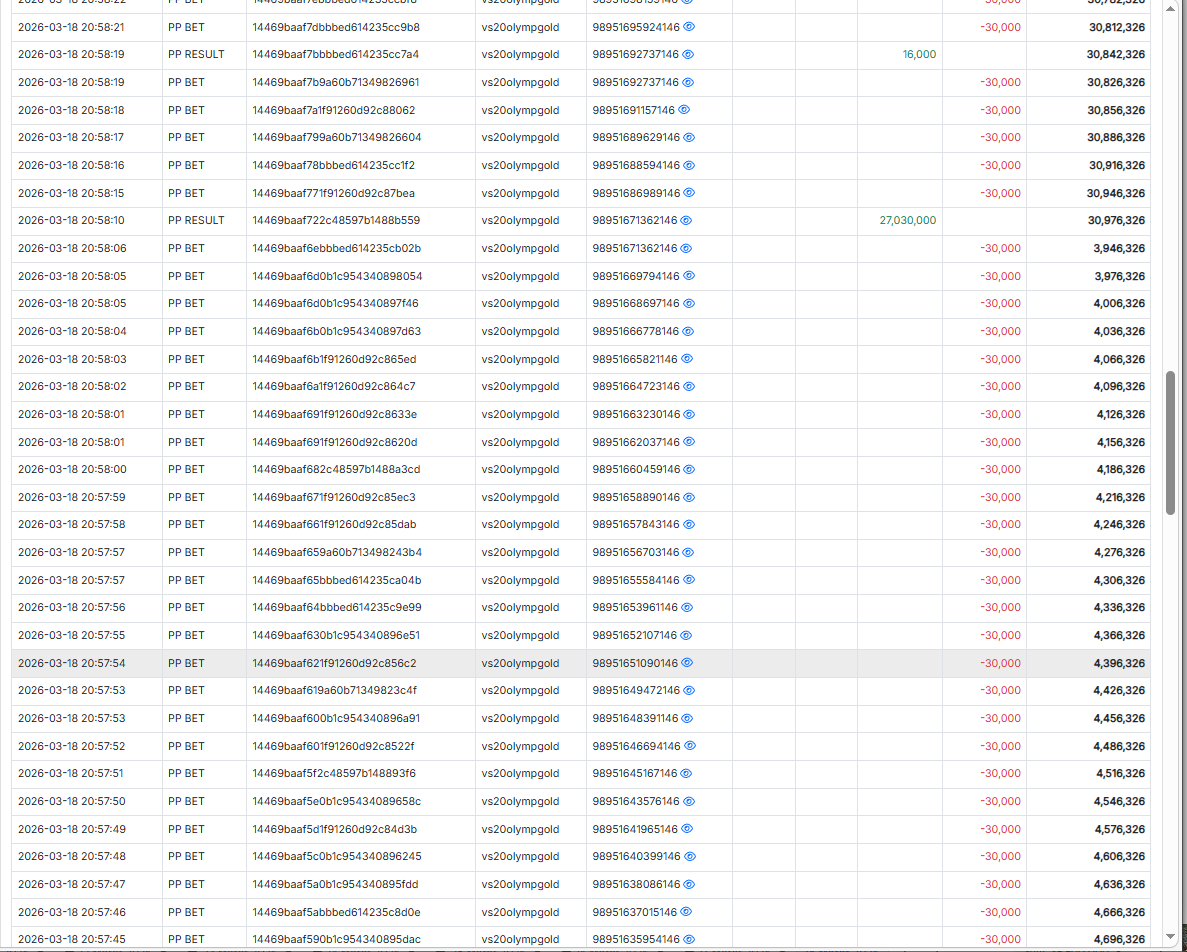1187x952 pixels.
Task: Open the eye icon for 98951649472146
Action: point(690,690)
